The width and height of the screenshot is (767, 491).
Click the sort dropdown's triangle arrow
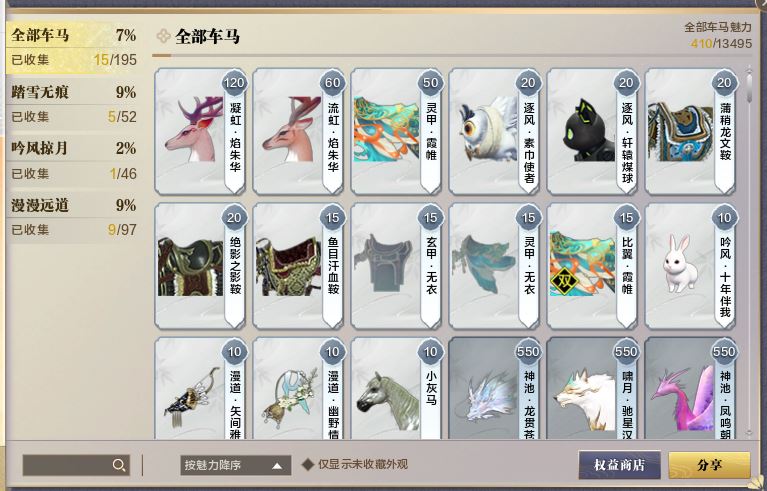pyautogui.click(x=277, y=466)
